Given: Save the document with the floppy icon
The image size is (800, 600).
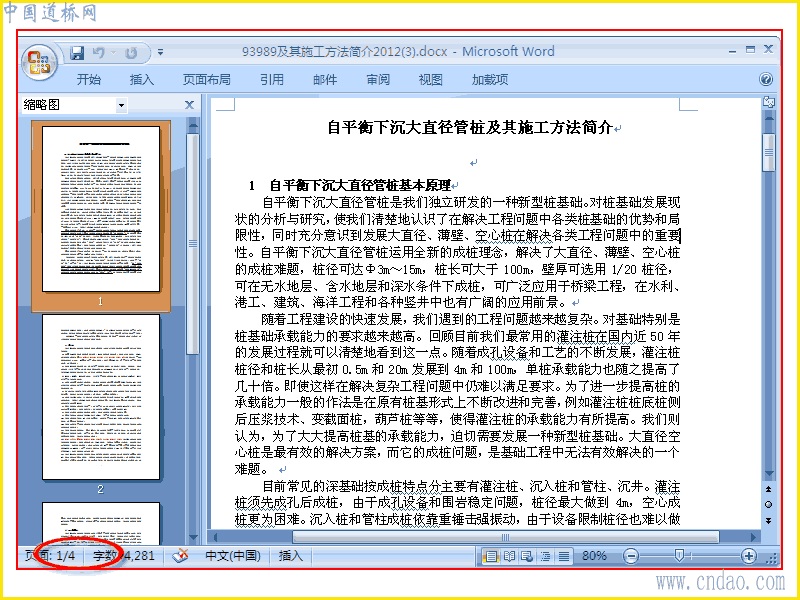Looking at the screenshot, I should tap(77, 53).
